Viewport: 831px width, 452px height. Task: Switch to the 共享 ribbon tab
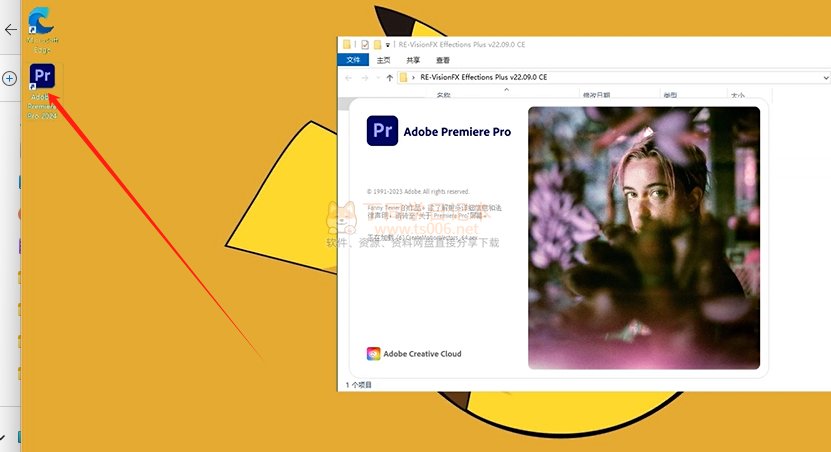point(413,60)
